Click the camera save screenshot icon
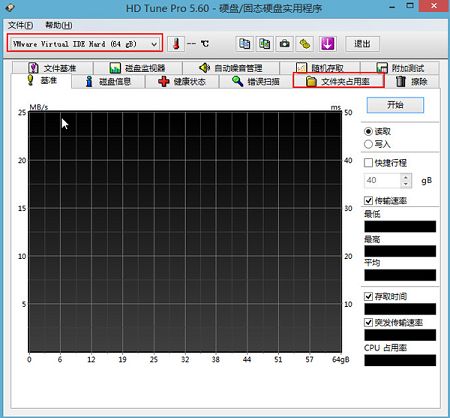The height and width of the screenshot is (418, 450). (x=284, y=44)
